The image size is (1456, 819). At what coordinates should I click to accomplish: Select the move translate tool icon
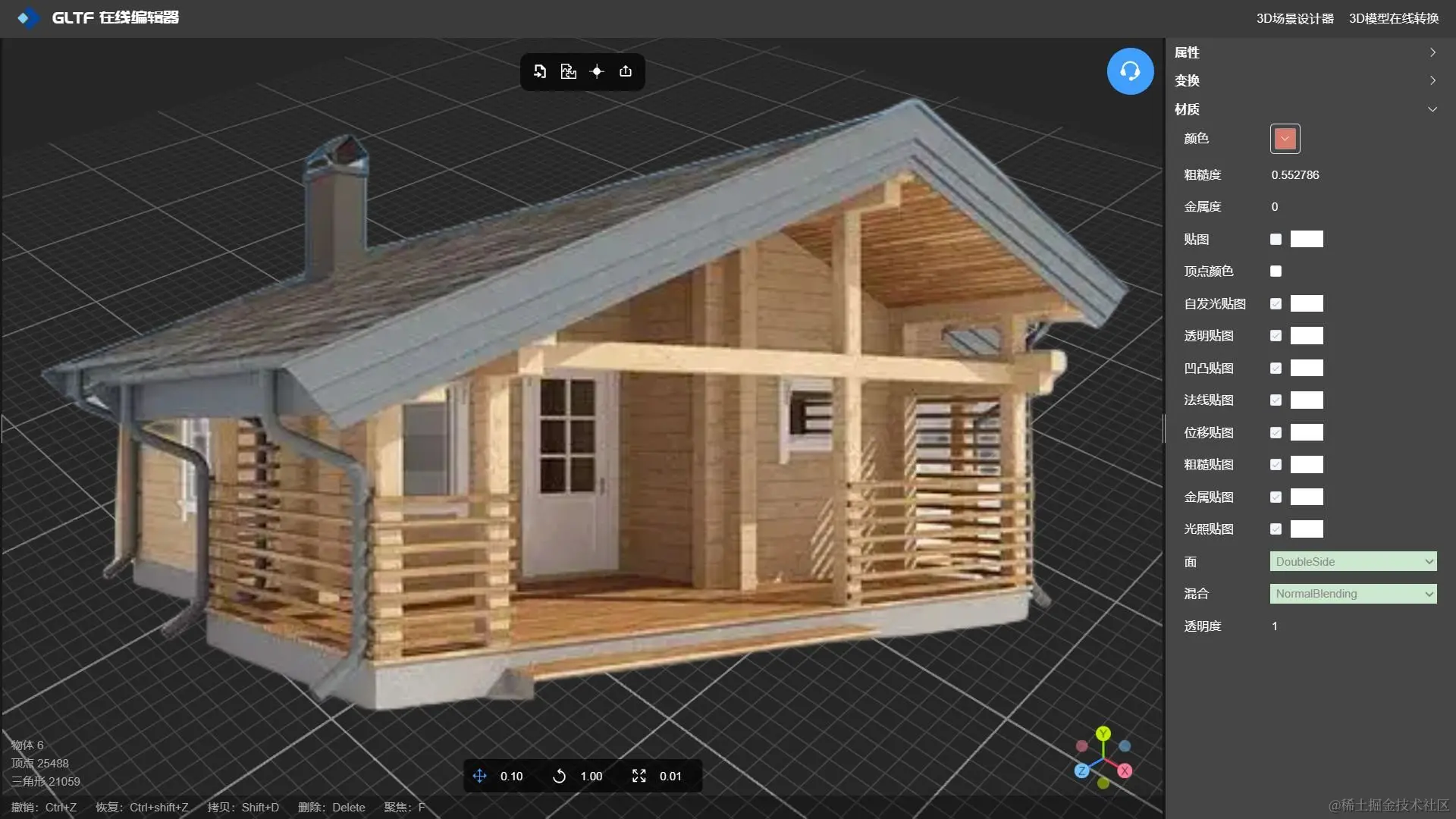479,776
